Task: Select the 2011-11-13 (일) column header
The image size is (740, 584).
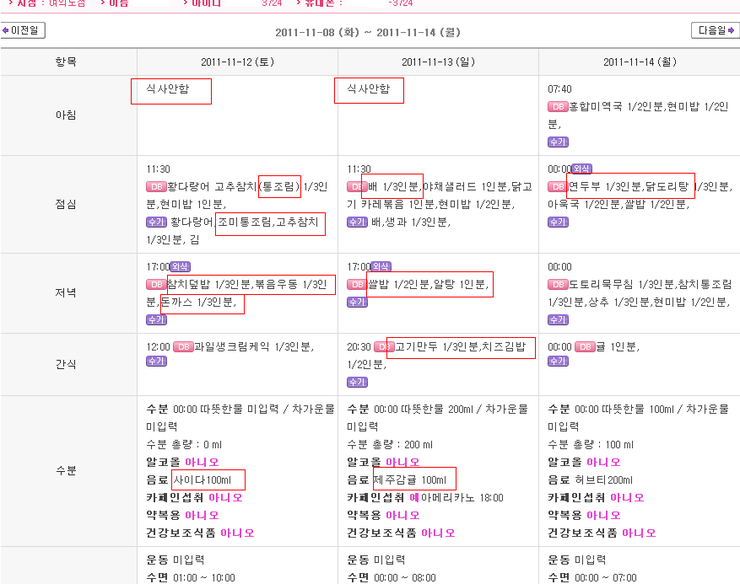Action: [438, 62]
